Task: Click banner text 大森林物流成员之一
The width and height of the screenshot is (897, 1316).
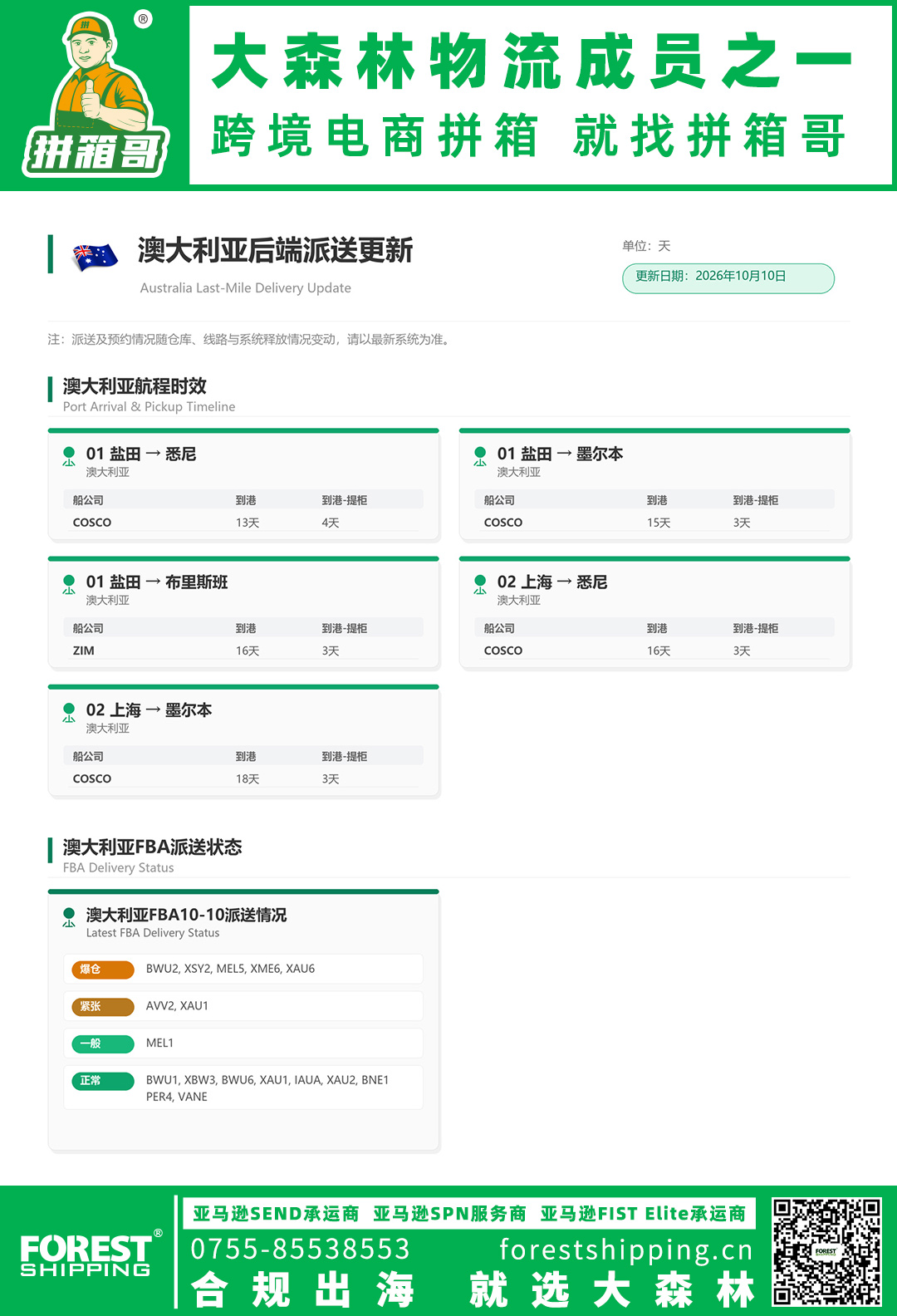Action: [532, 61]
